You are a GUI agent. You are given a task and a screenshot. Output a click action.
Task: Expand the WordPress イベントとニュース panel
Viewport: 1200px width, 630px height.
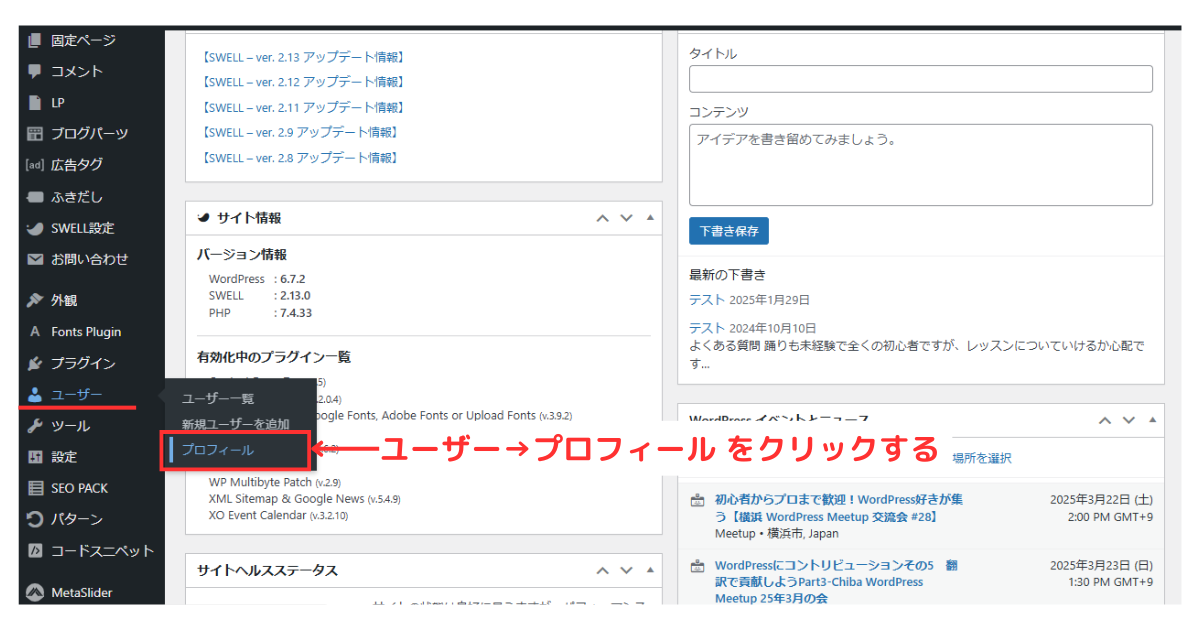[x=1153, y=421]
